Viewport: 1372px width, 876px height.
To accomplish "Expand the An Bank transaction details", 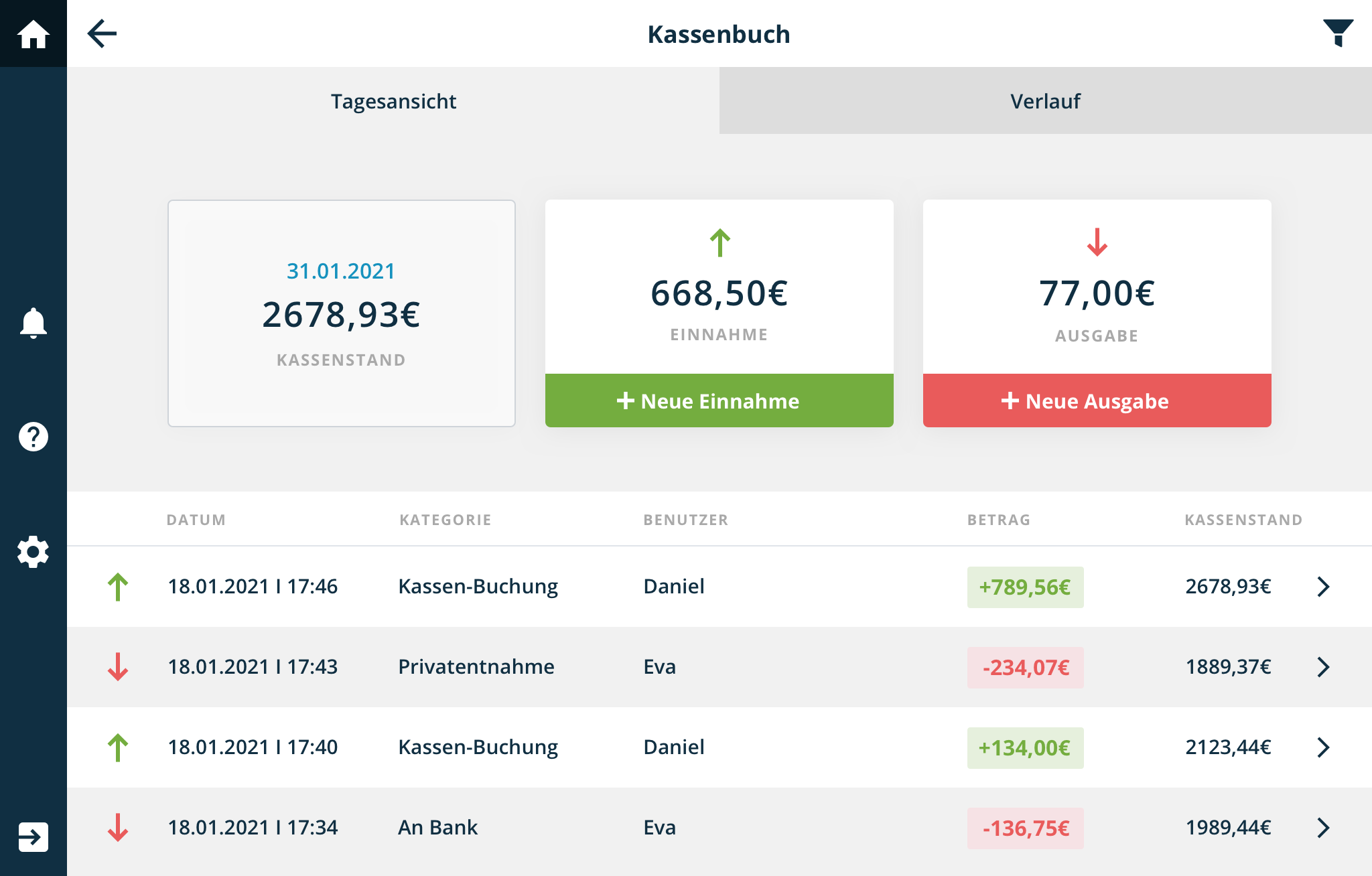I will [x=1323, y=828].
